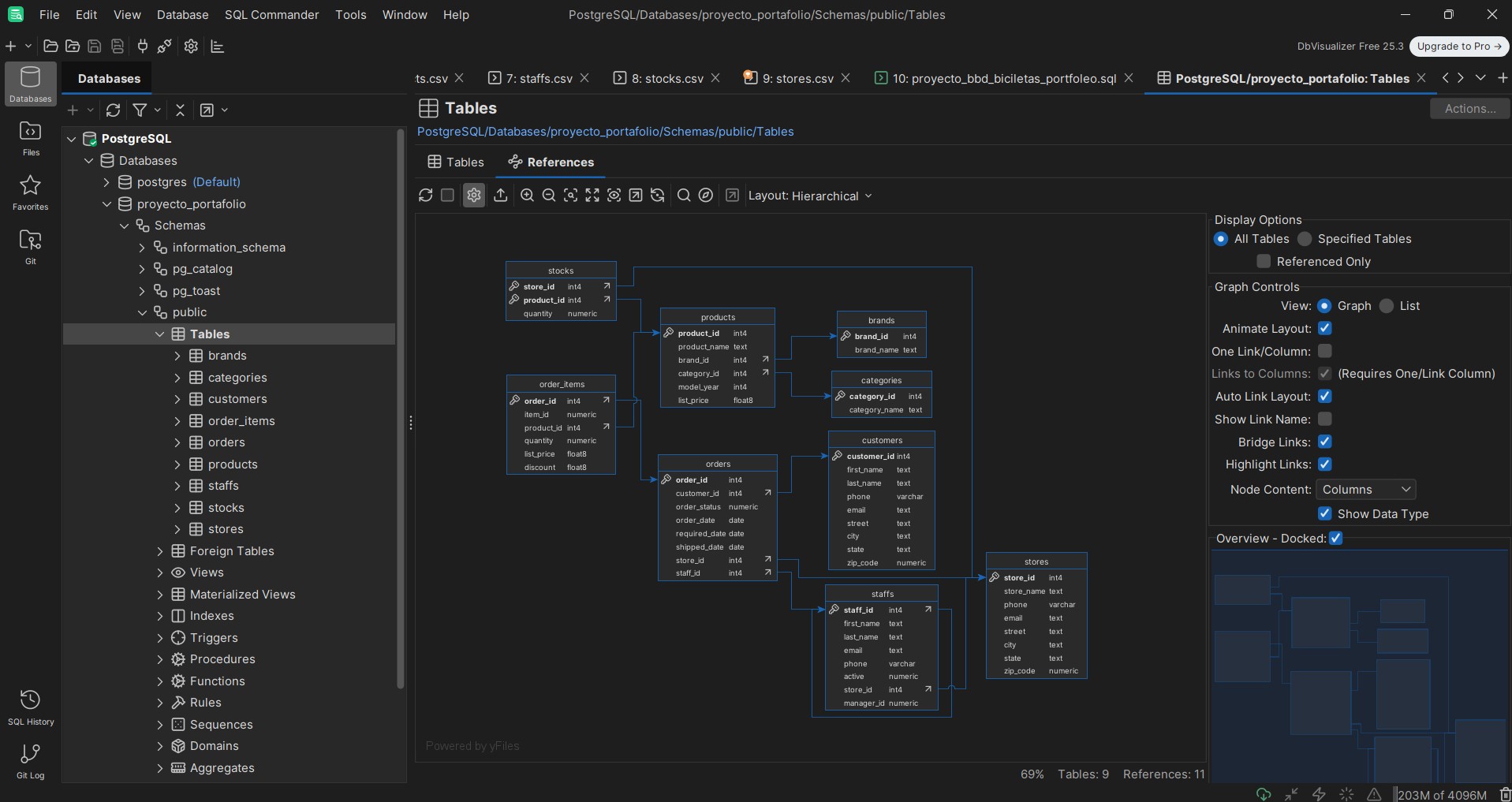Click zoom out icon in graph toolbar
This screenshot has height=802, width=1512.
549,196
